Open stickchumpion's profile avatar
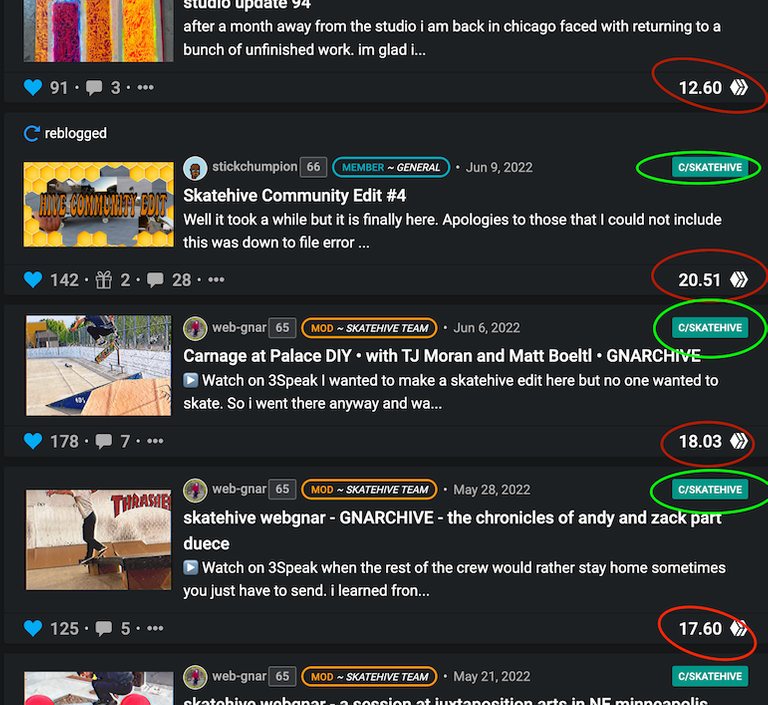This screenshot has height=705, width=768. (195, 168)
